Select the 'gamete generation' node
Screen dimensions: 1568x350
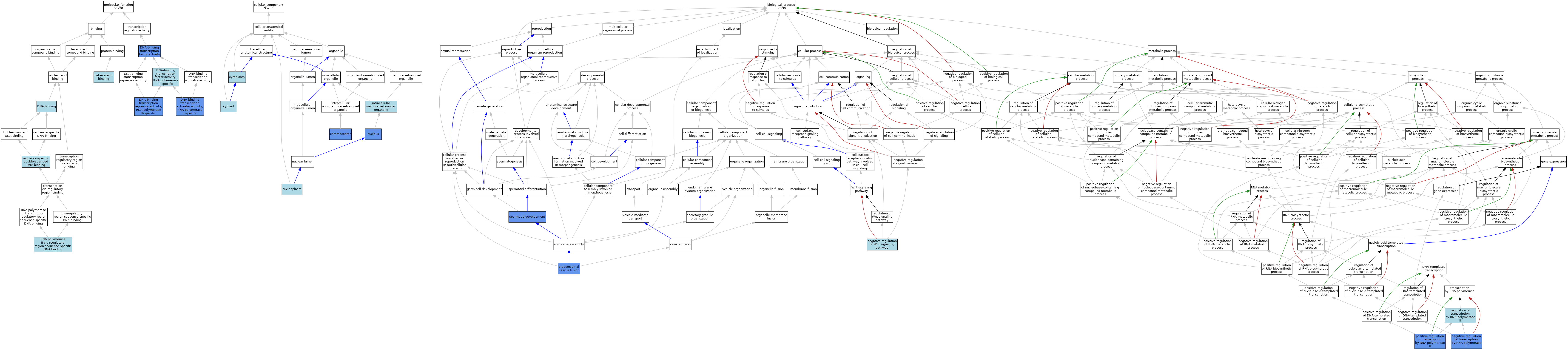pos(489,107)
